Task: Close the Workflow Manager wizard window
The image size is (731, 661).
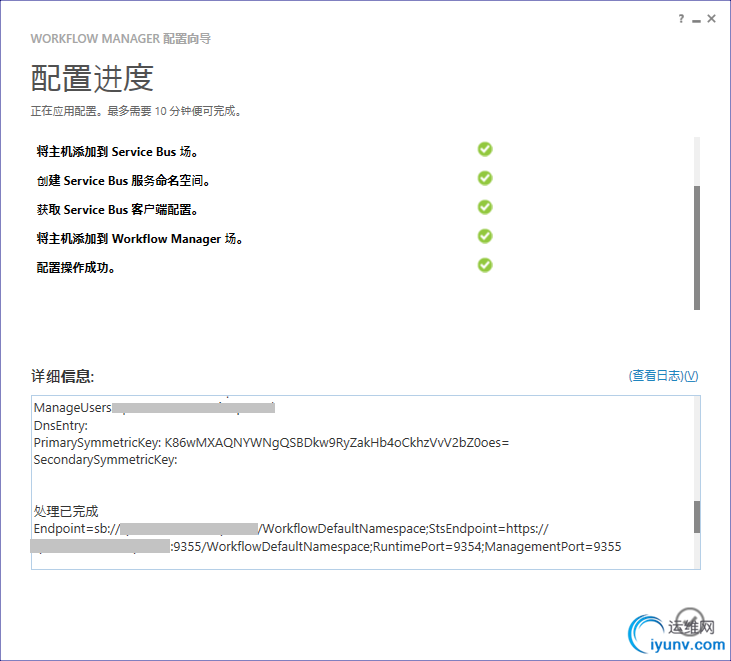Action: pos(711,19)
